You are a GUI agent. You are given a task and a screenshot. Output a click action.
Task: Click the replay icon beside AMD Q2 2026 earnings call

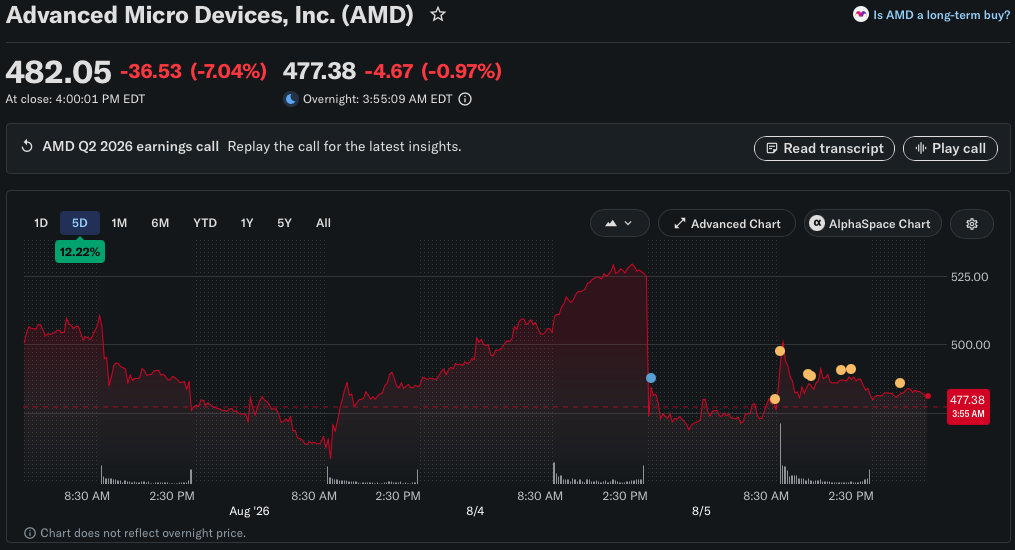[x=27, y=146]
